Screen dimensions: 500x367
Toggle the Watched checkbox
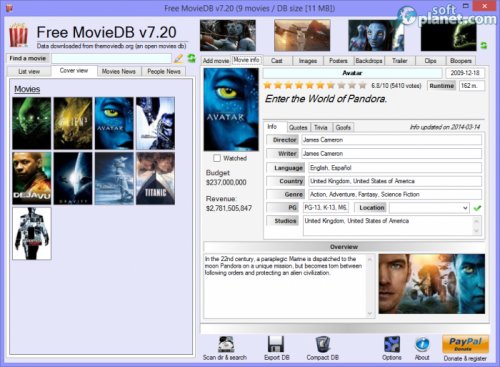pos(217,158)
